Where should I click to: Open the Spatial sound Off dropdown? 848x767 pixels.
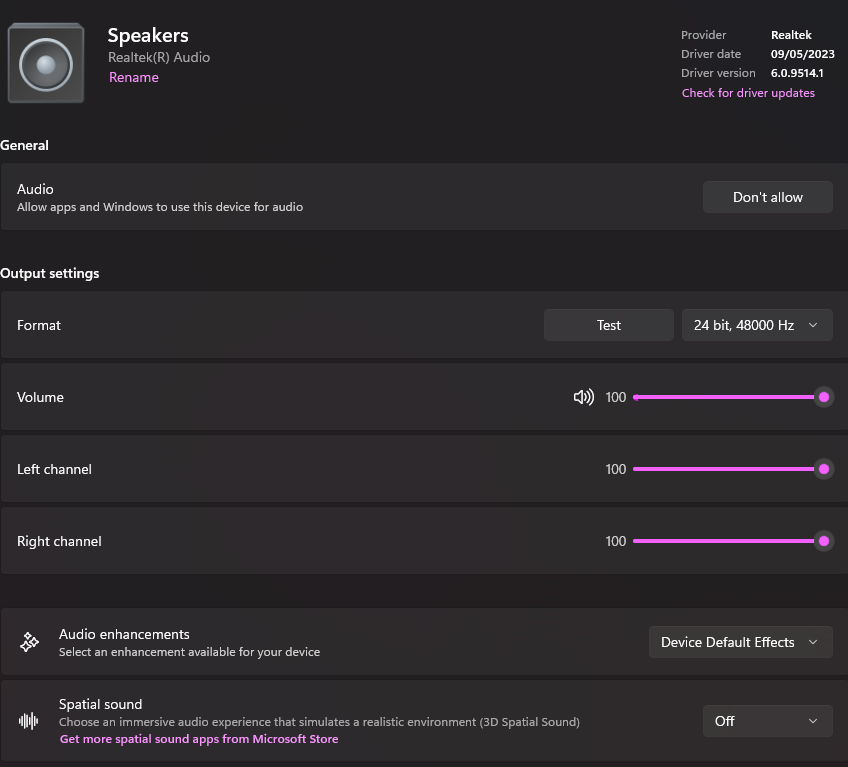767,721
